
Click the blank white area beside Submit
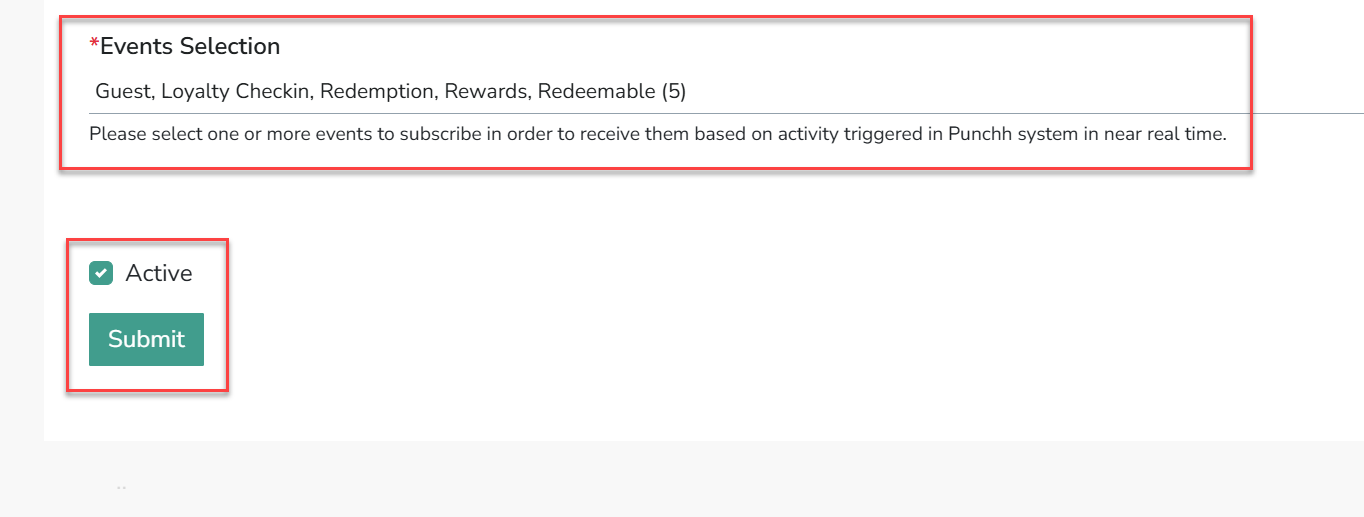(x=700, y=339)
